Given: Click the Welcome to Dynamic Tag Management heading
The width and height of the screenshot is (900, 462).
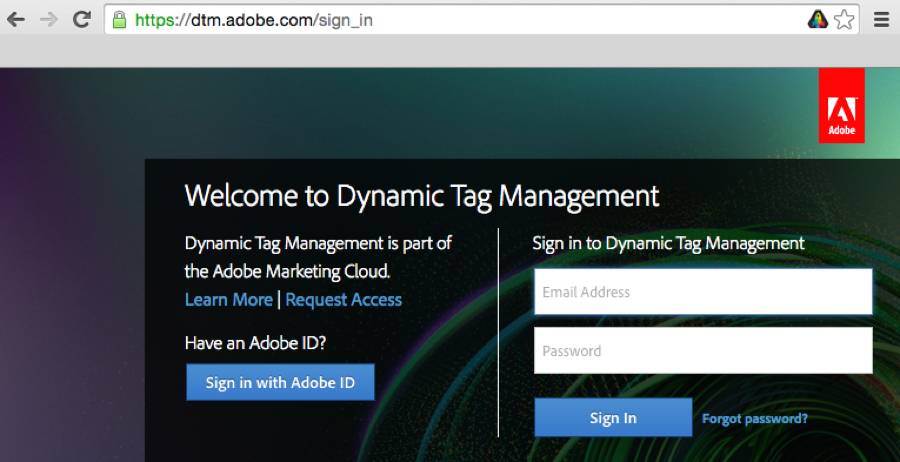Looking at the screenshot, I should [422, 195].
